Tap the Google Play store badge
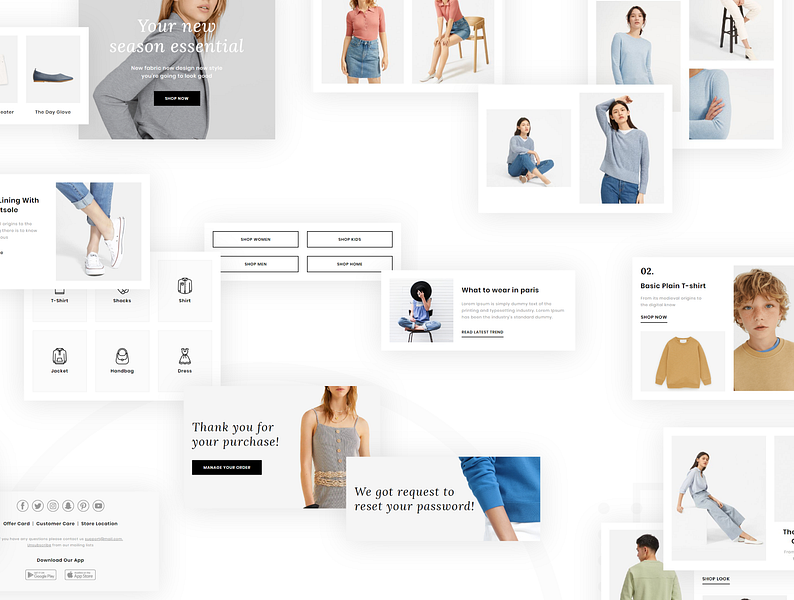Image resolution: width=794 pixels, height=600 pixels. pyautogui.click(x=41, y=575)
